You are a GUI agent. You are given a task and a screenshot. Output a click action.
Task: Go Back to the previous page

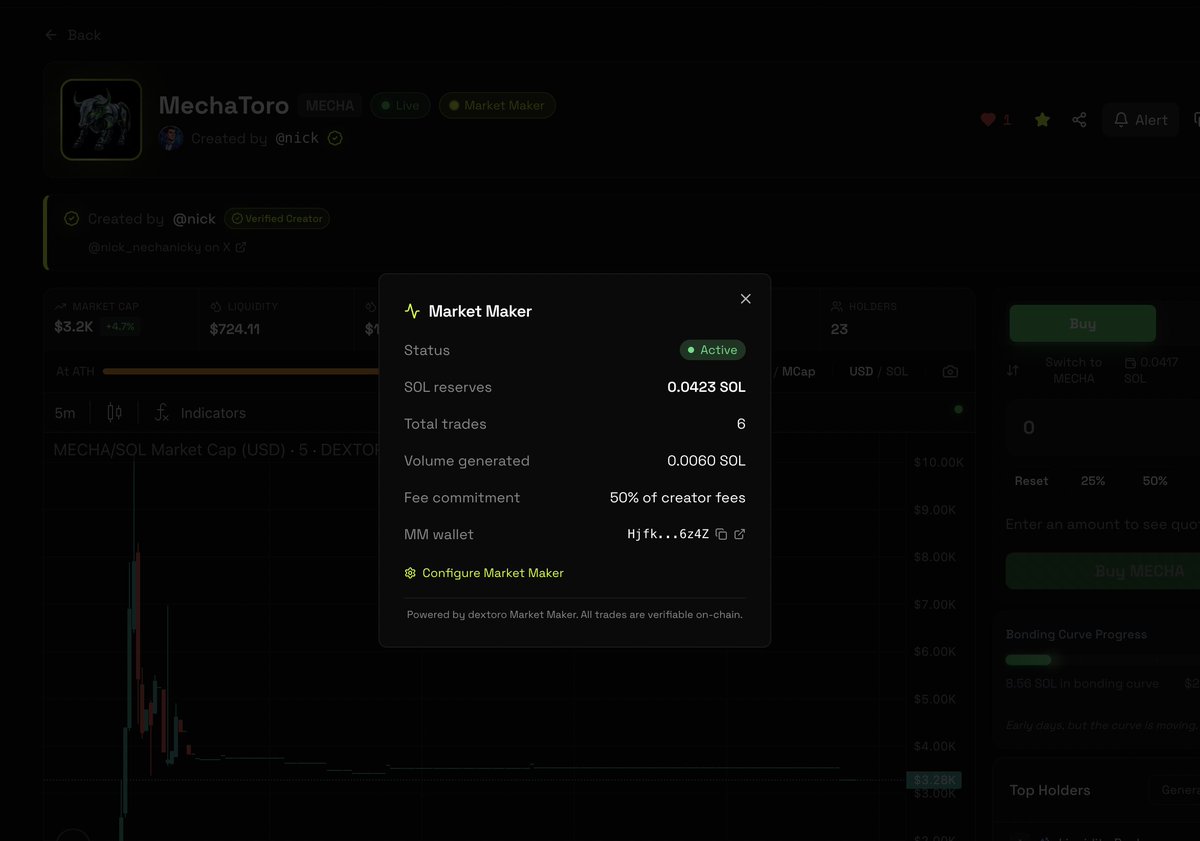pyautogui.click(x=73, y=35)
